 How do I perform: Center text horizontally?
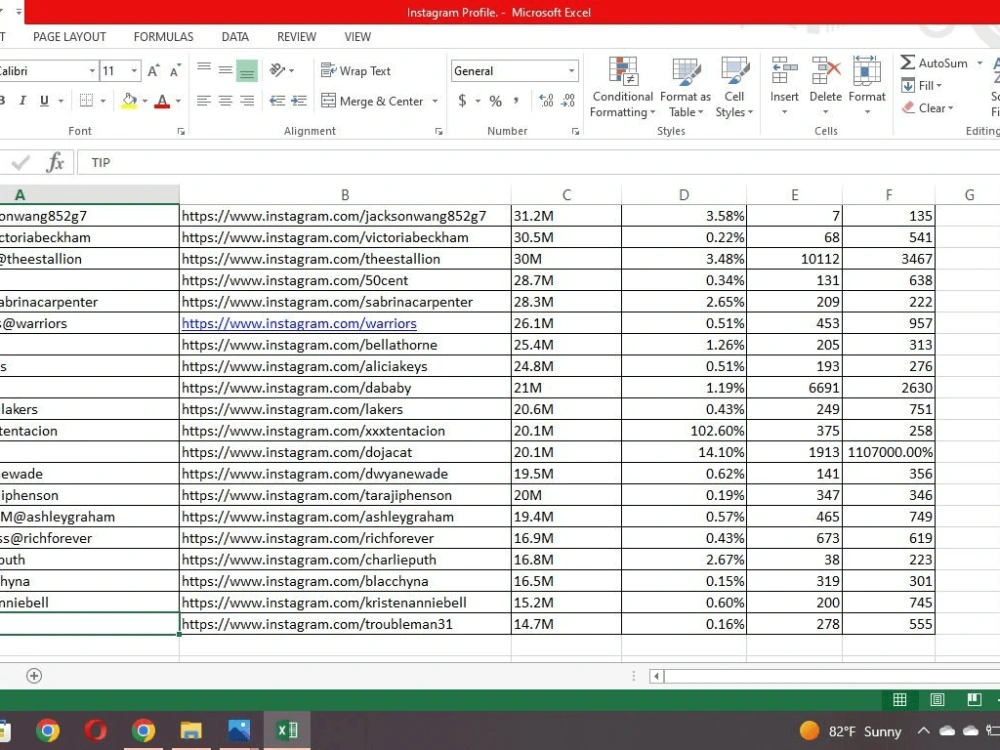pos(225,101)
